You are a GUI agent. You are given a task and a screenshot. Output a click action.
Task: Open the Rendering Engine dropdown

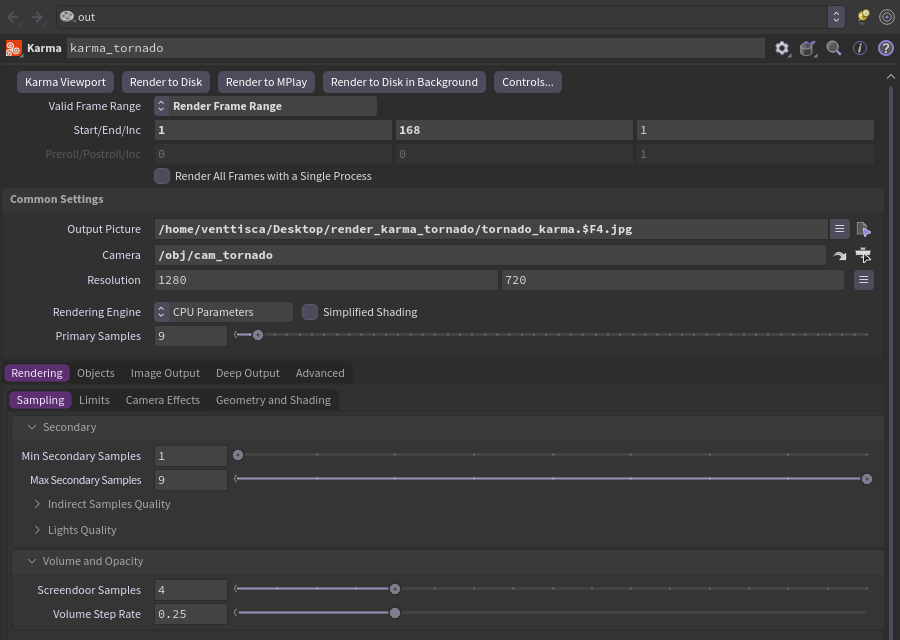pyautogui.click(x=223, y=312)
